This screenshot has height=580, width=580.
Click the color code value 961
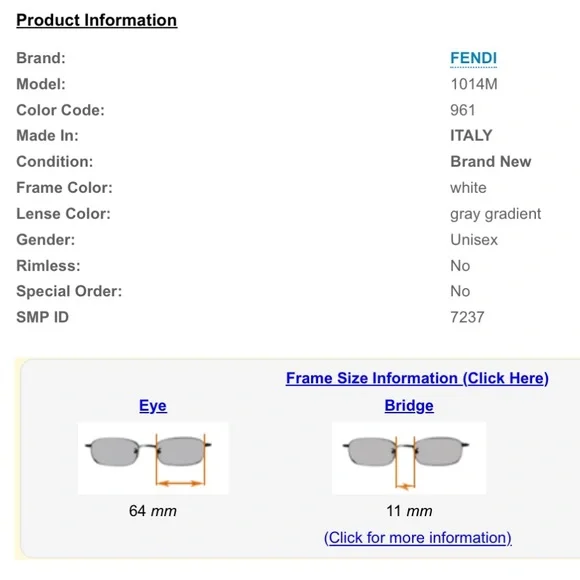click(x=462, y=110)
